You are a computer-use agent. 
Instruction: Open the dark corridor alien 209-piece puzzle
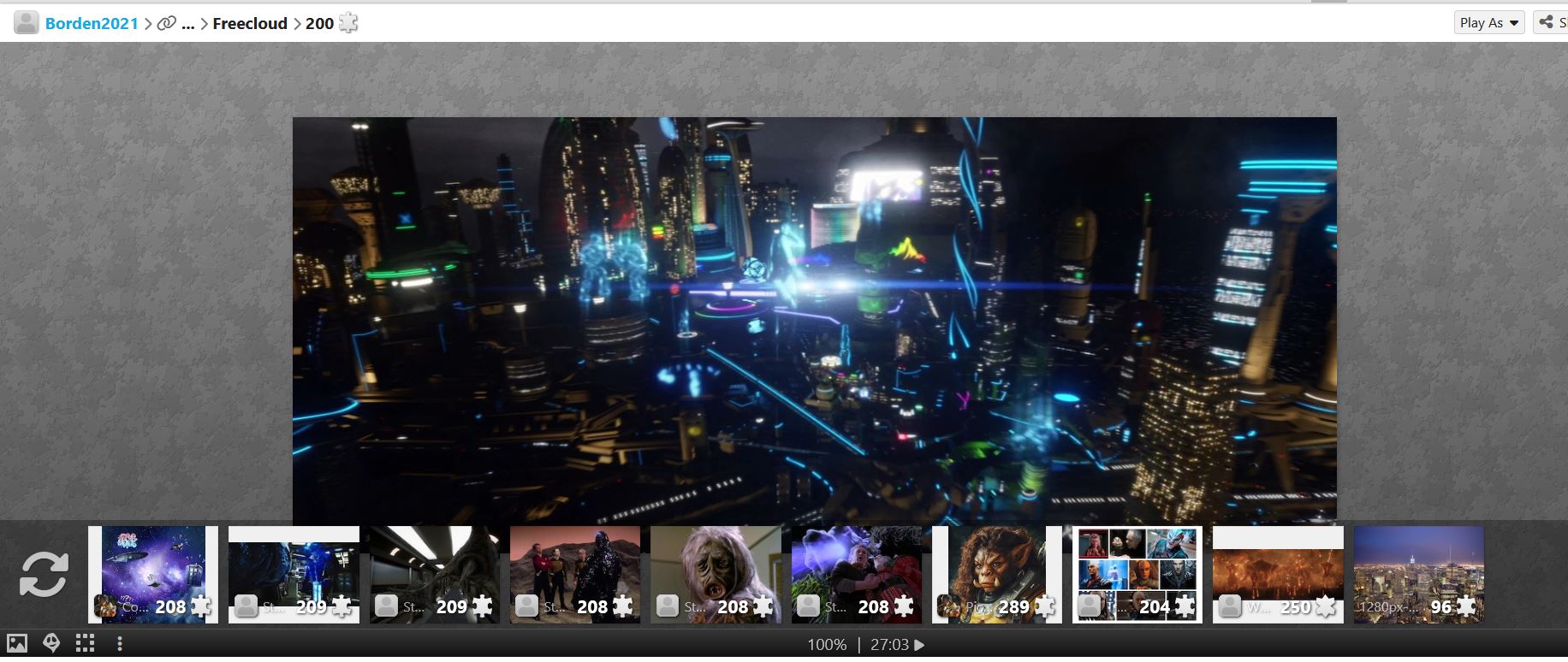[435, 574]
